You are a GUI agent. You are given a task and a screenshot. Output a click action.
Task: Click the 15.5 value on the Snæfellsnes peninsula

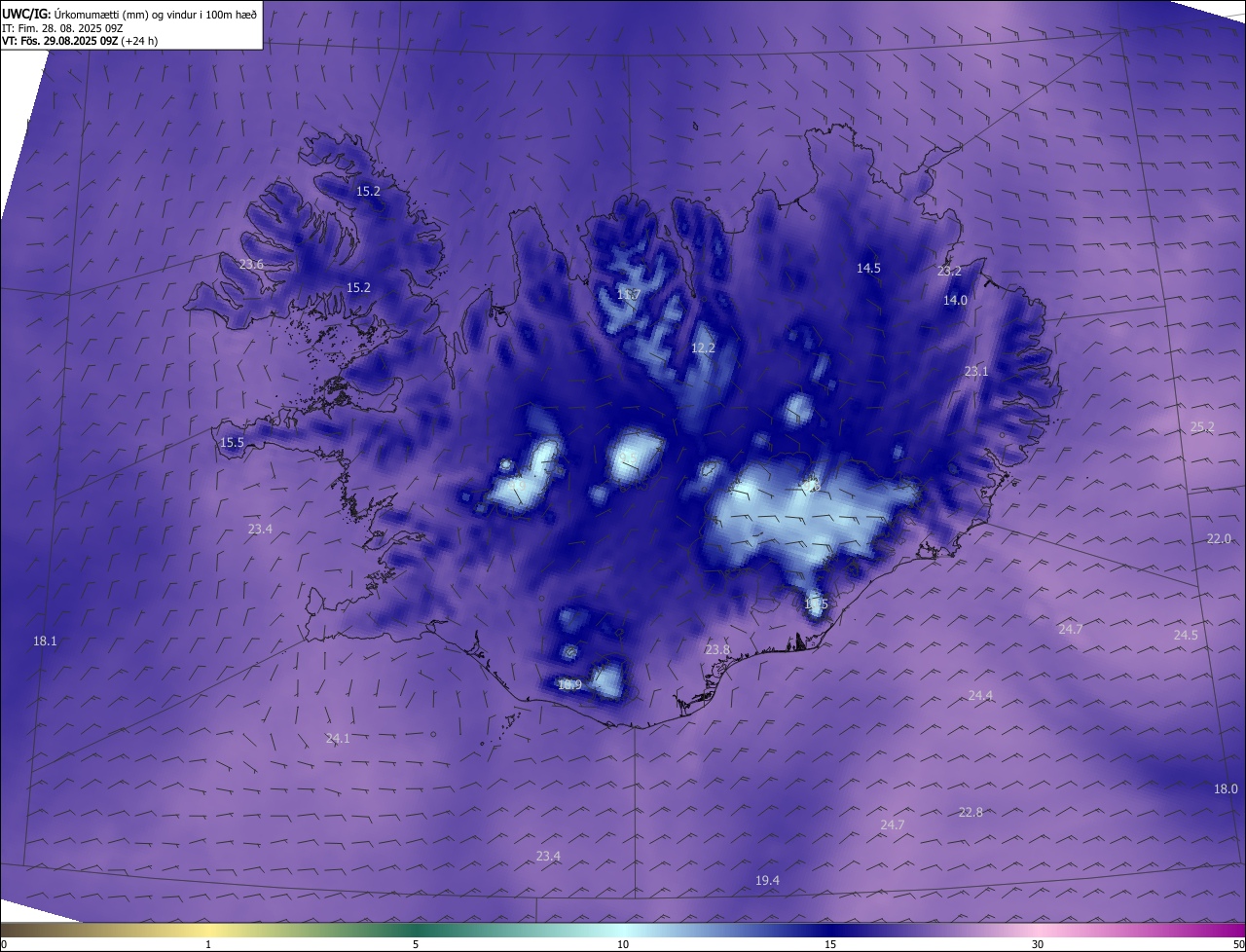(x=232, y=443)
